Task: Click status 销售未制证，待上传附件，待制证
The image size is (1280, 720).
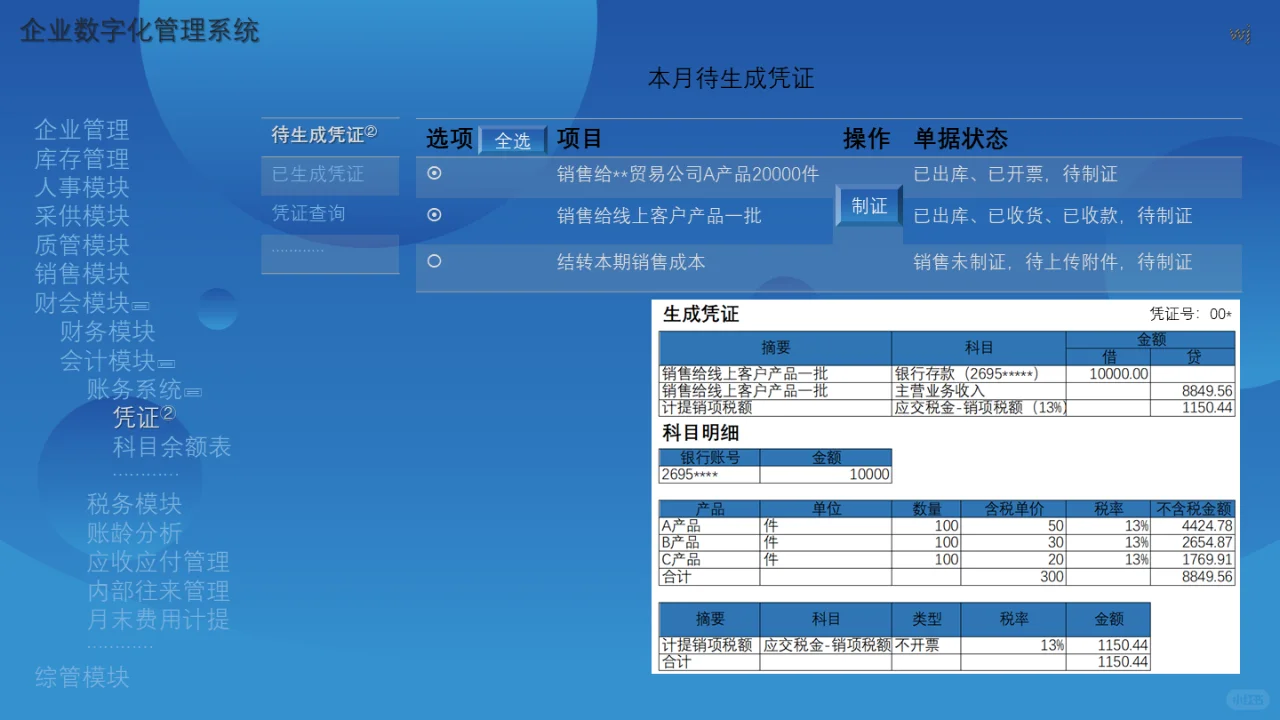Action: (1053, 262)
